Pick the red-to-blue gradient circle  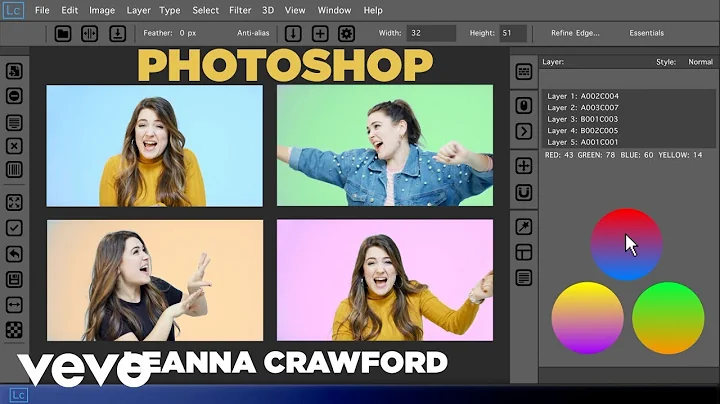pyautogui.click(x=626, y=245)
